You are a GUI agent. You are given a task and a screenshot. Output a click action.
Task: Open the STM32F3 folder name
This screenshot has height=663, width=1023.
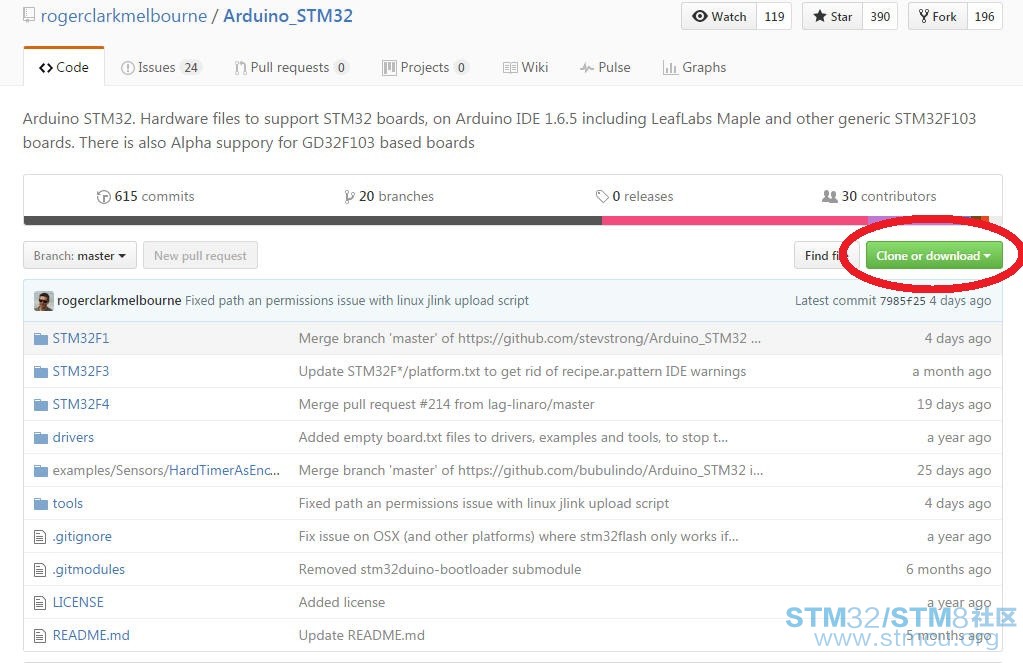pyautogui.click(x=81, y=372)
